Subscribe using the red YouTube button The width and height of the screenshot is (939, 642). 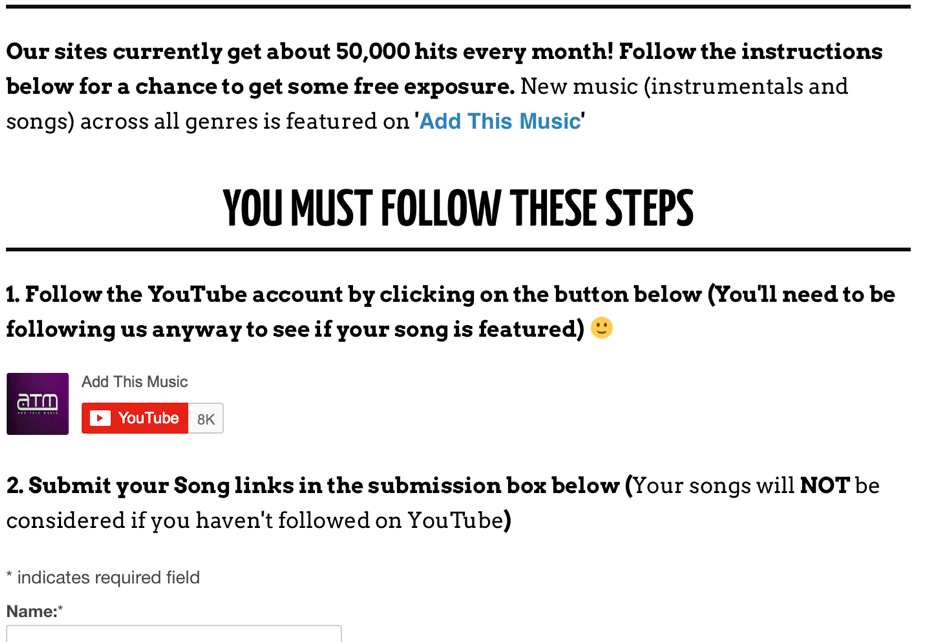click(x=135, y=418)
